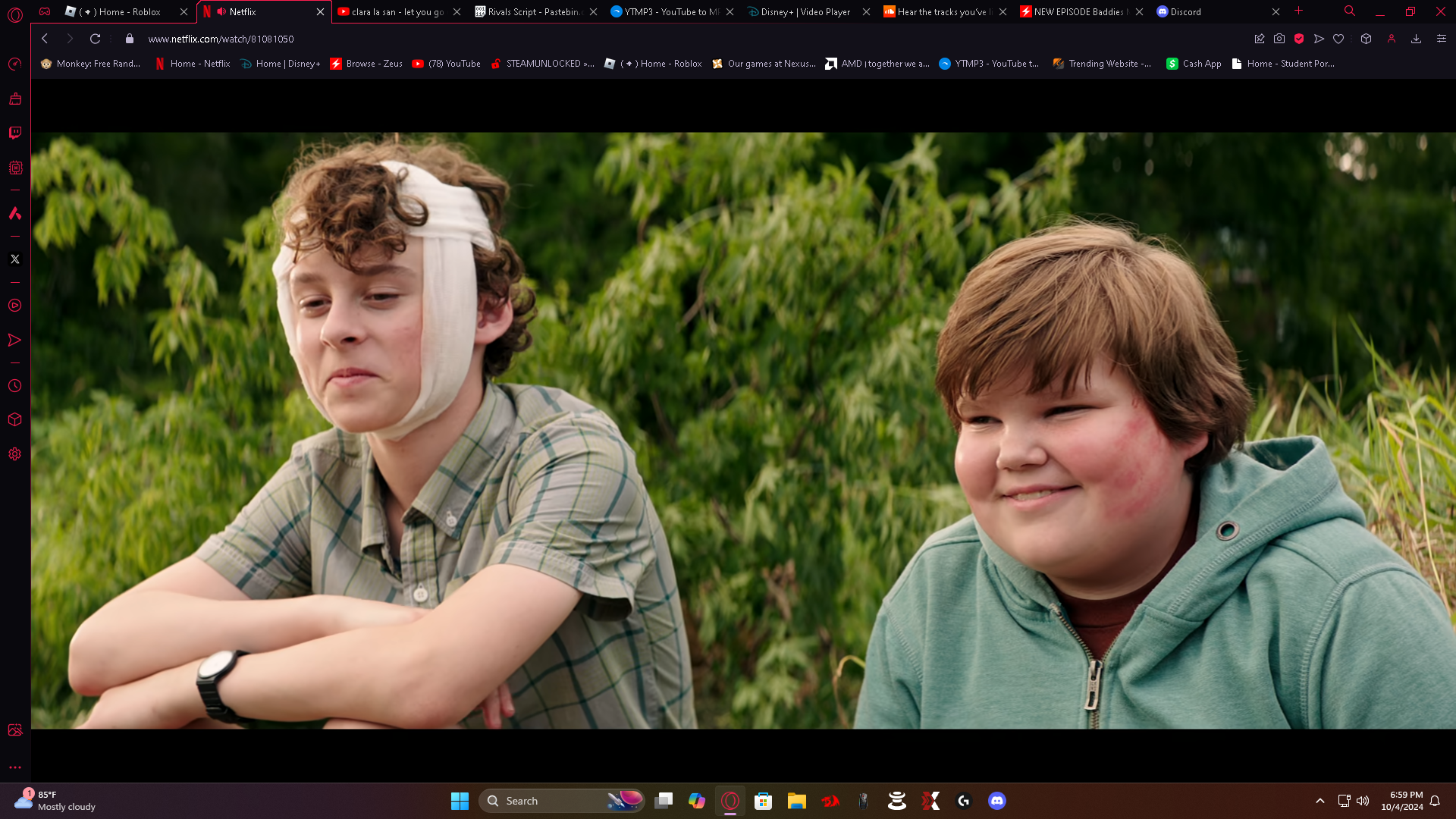The height and width of the screenshot is (819, 1456).
Task: Open the (78) YouTube bookmark
Action: click(x=447, y=64)
